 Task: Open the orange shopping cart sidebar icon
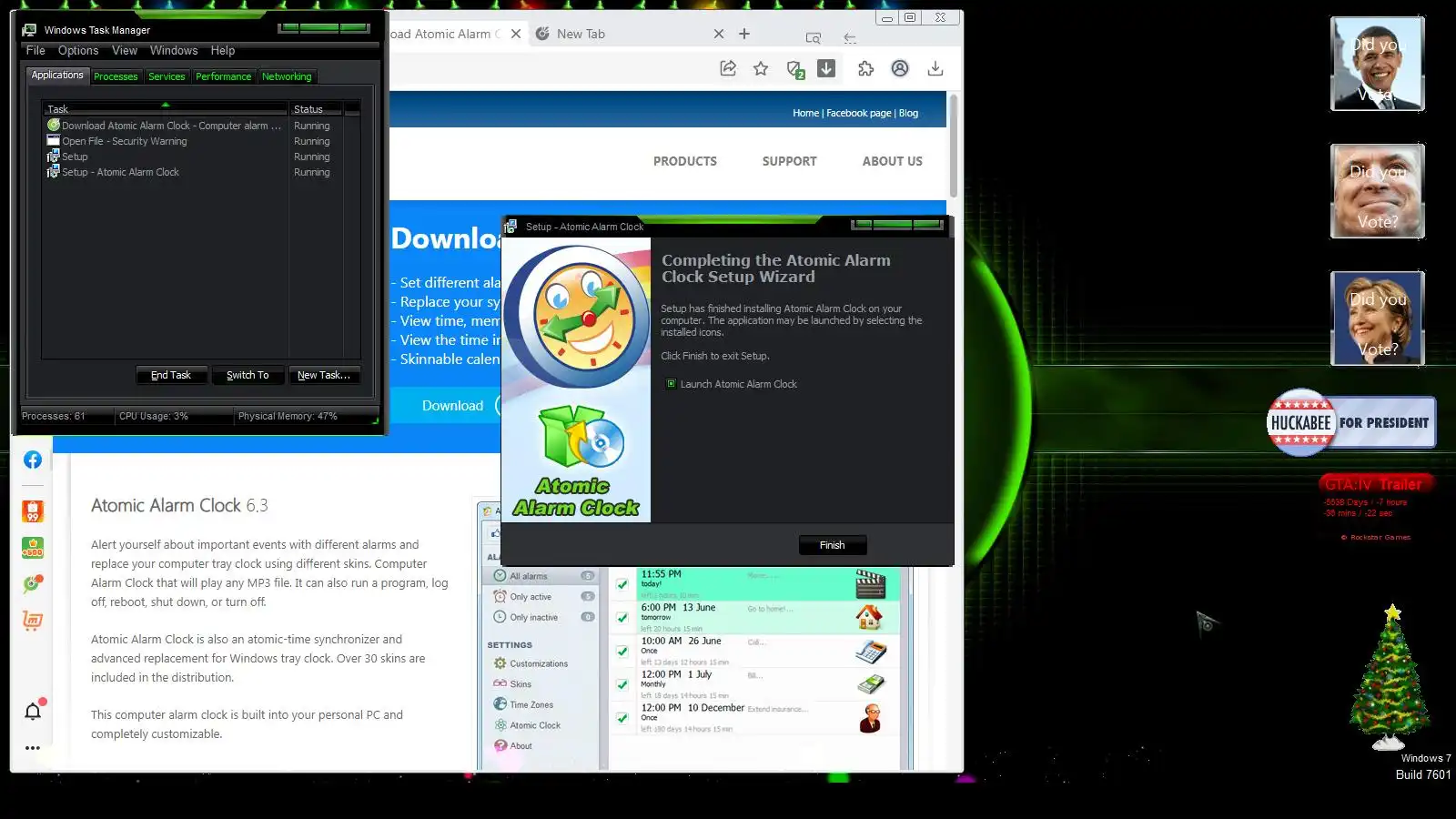click(33, 621)
